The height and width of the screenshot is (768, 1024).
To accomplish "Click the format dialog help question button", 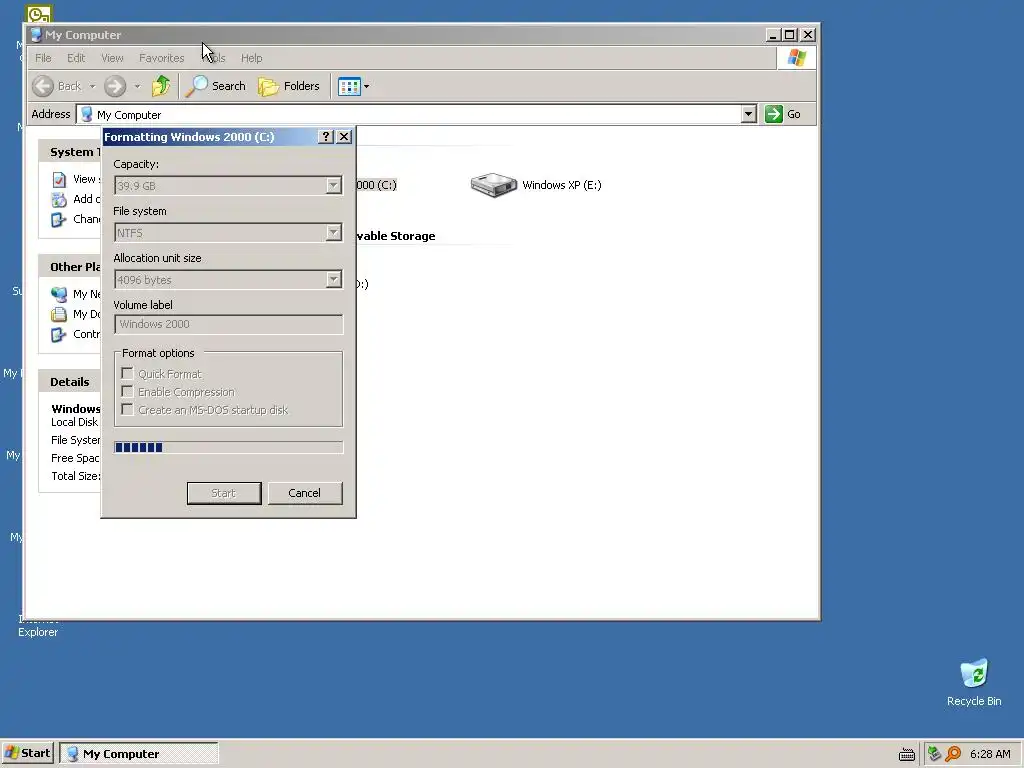I will [x=326, y=136].
